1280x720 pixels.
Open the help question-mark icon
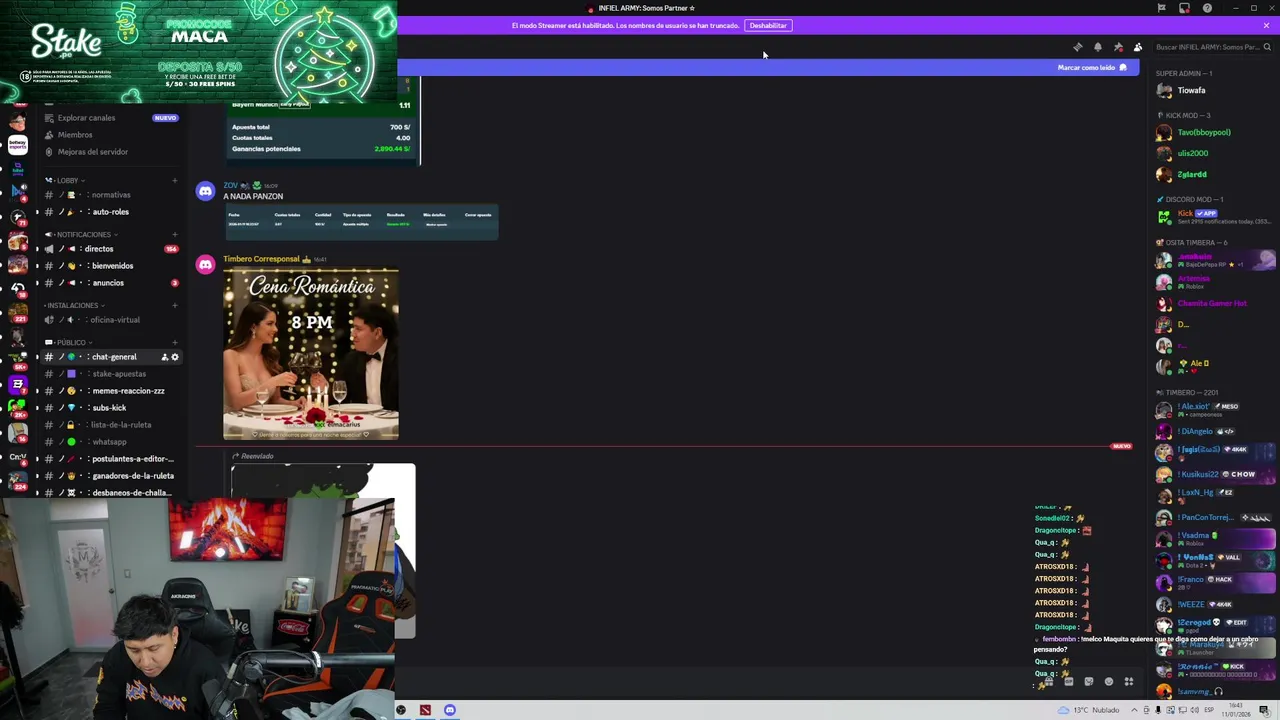(x=1207, y=8)
